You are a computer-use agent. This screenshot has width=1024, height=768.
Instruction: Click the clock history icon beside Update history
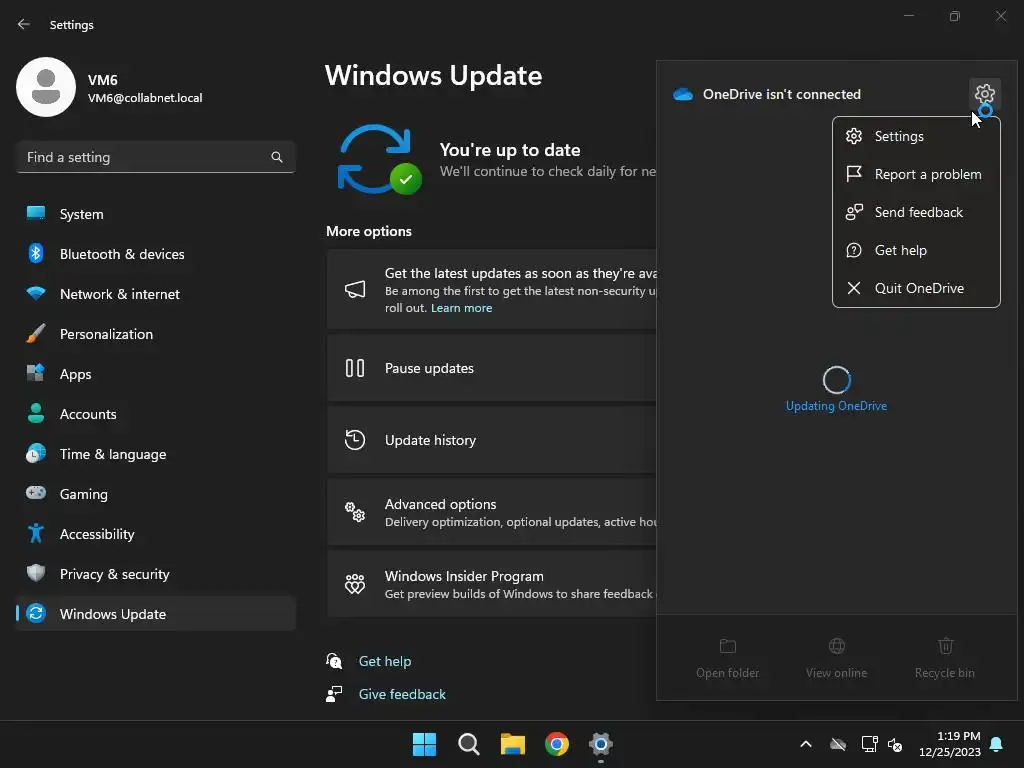point(355,440)
